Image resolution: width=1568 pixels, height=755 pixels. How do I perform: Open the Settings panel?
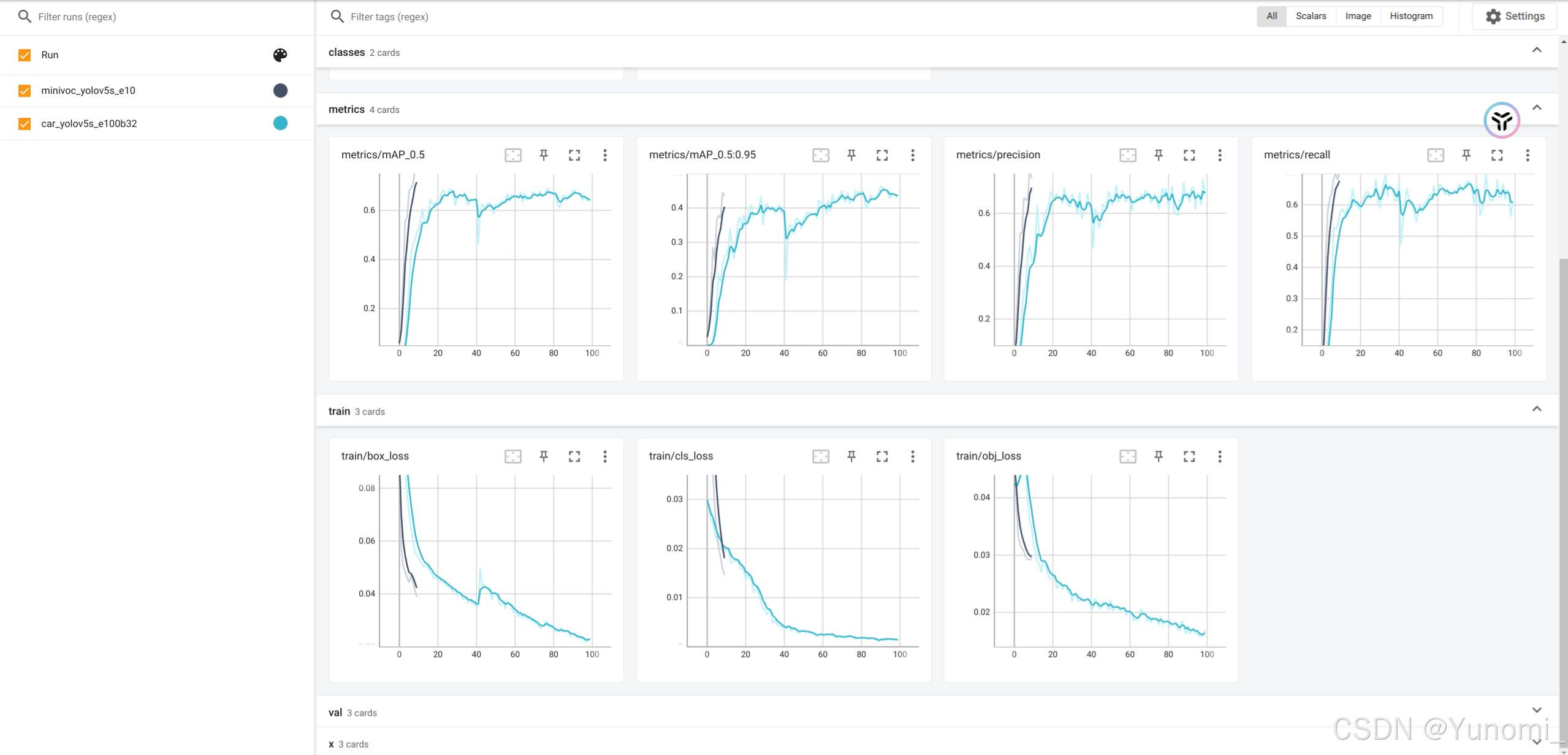[1514, 17]
